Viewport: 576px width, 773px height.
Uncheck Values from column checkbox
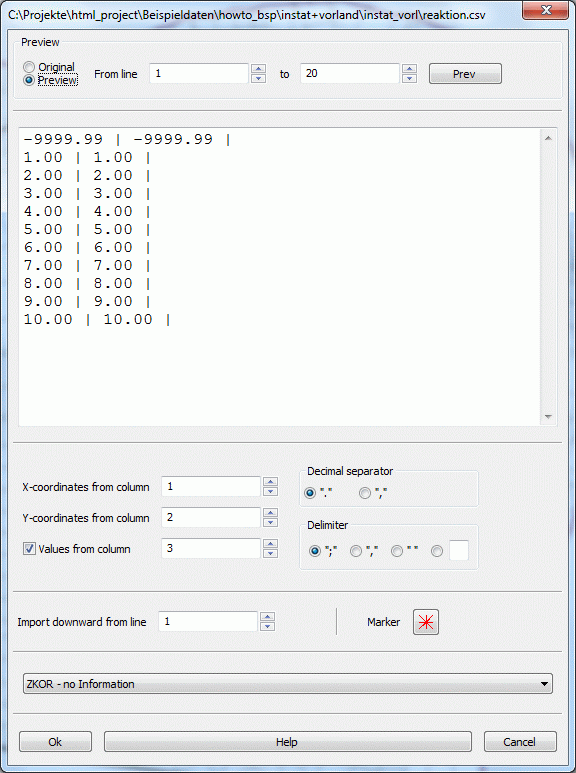(x=29, y=549)
